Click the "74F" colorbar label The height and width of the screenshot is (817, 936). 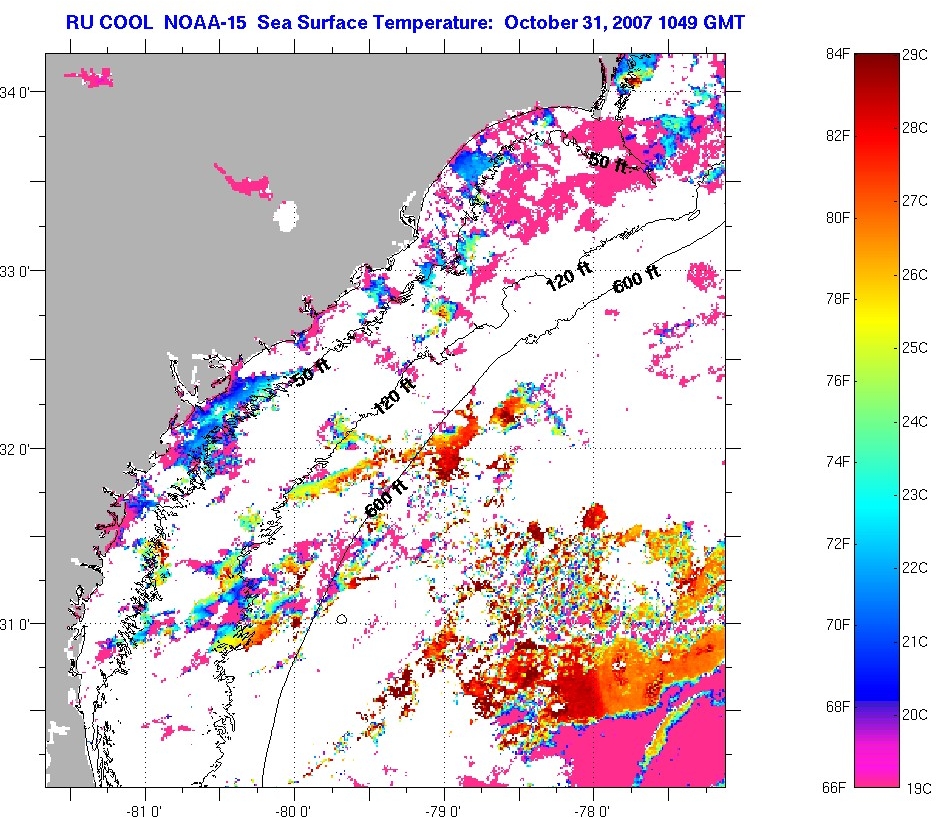point(838,462)
